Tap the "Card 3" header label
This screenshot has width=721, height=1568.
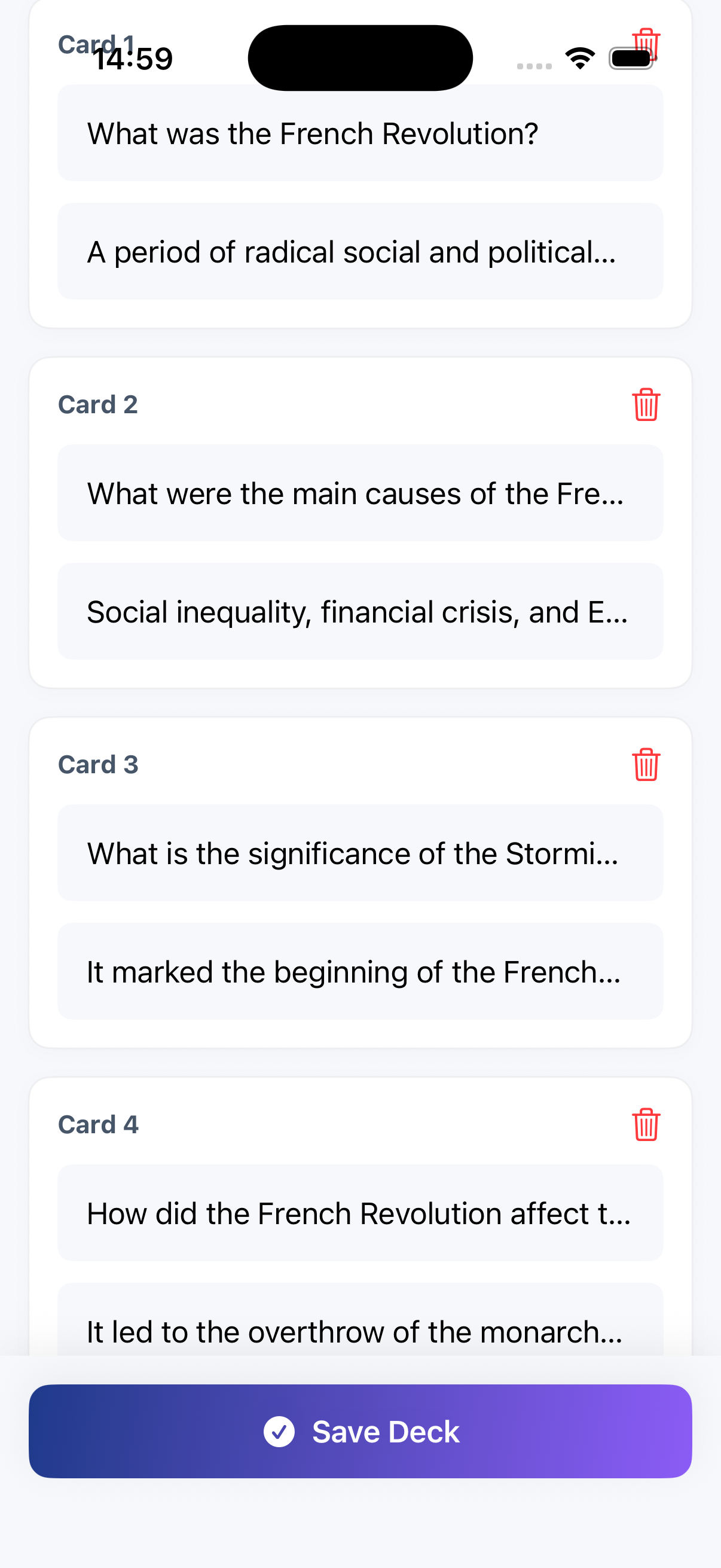click(x=98, y=764)
